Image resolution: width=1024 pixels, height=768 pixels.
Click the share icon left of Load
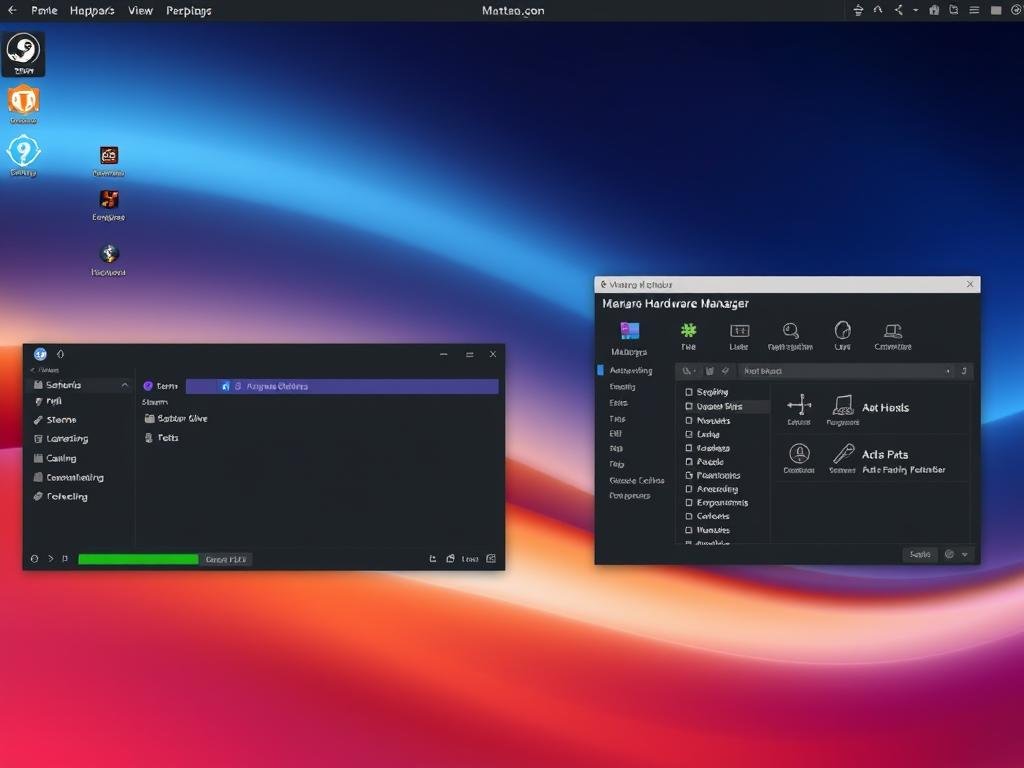click(x=450, y=559)
